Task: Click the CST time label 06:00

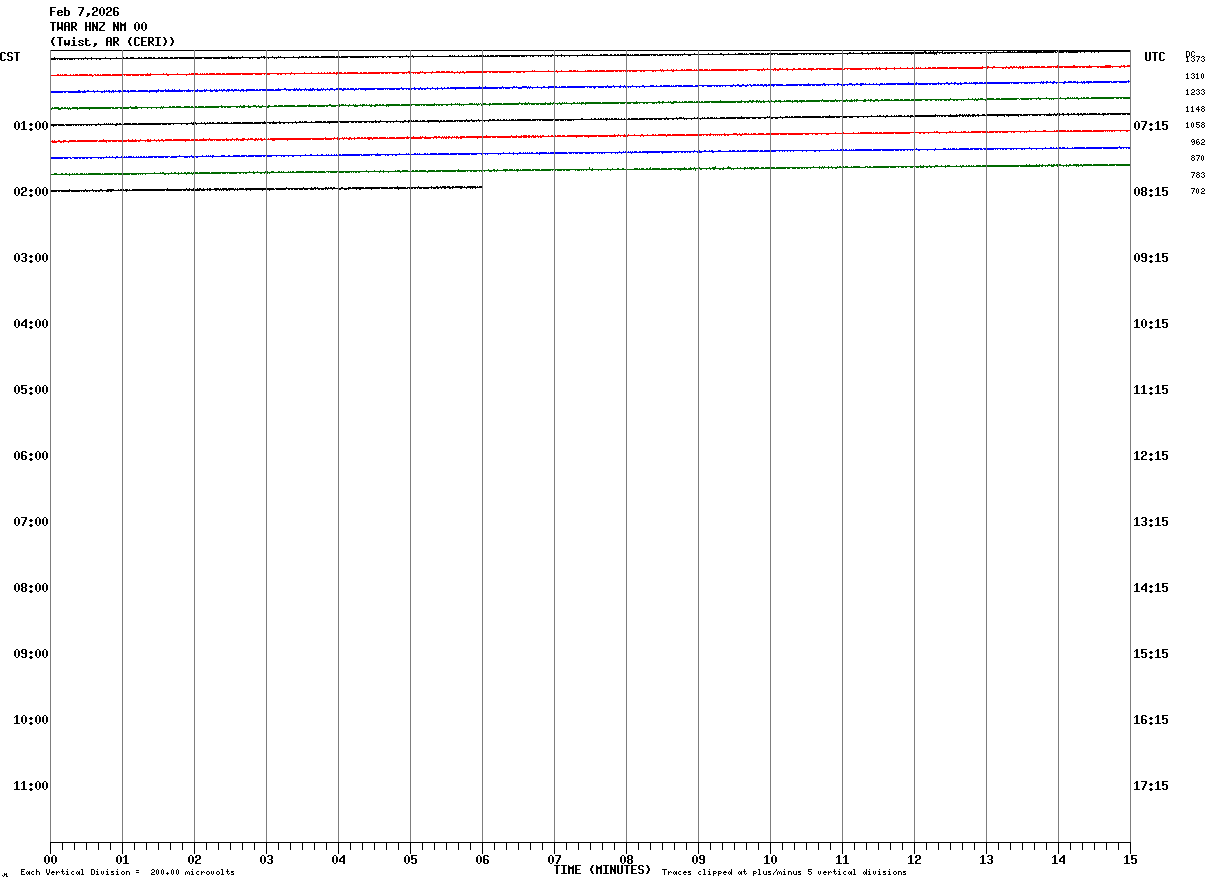Action: click(31, 455)
